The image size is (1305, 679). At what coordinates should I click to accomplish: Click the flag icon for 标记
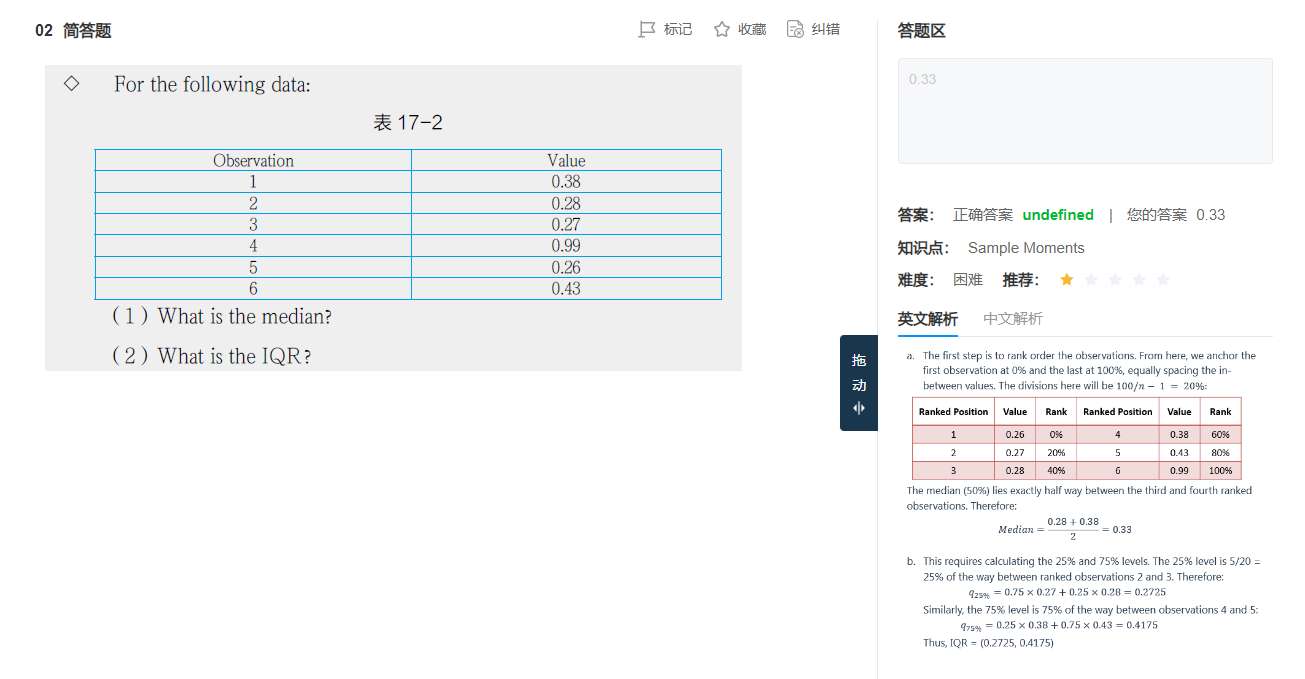[647, 29]
